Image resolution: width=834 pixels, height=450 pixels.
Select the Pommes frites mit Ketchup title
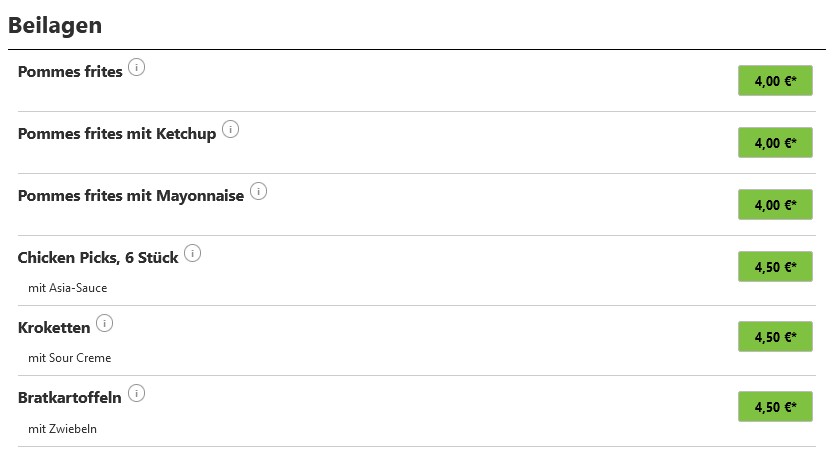tap(117, 134)
